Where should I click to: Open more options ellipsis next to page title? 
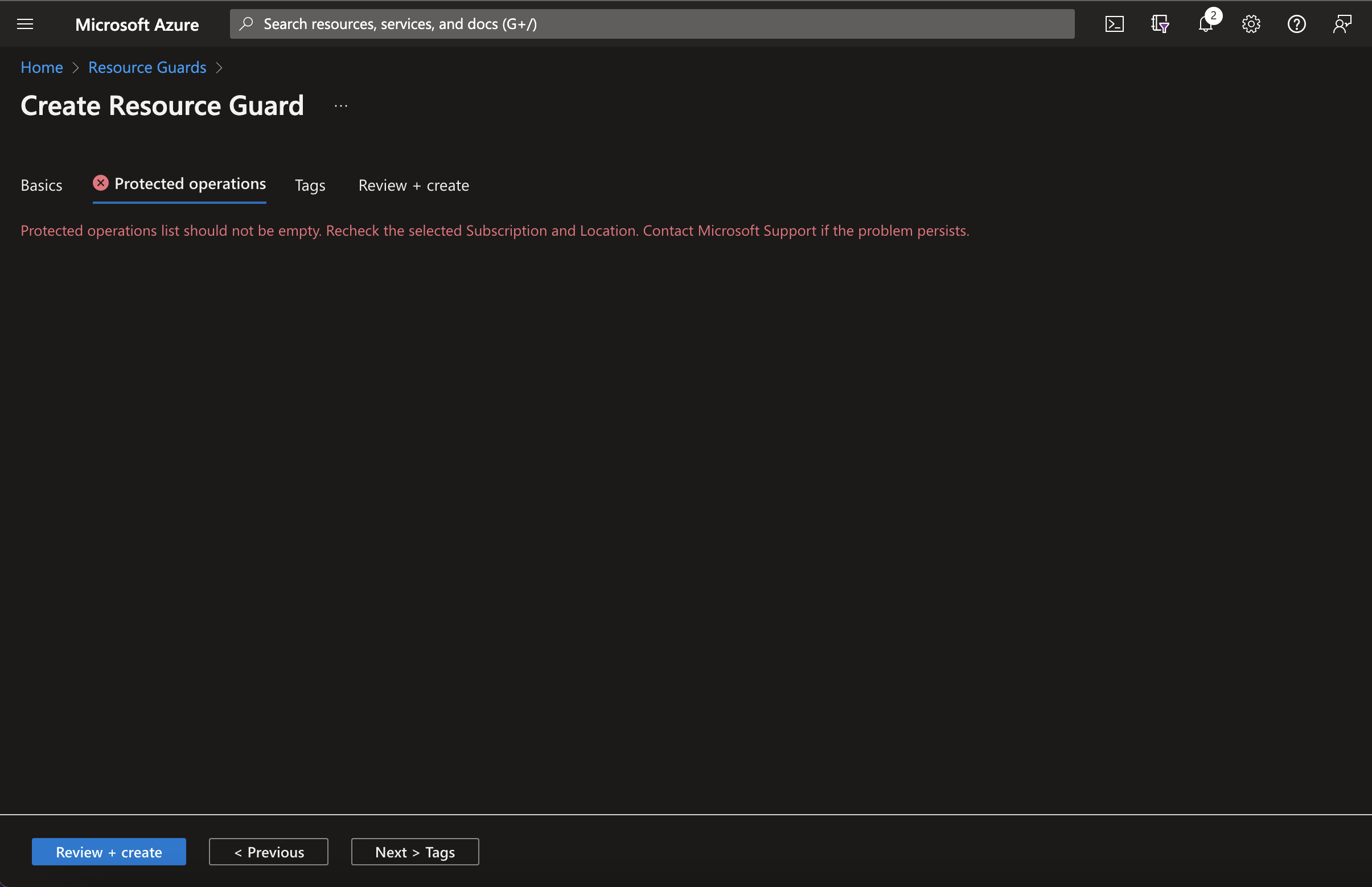pyautogui.click(x=340, y=105)
